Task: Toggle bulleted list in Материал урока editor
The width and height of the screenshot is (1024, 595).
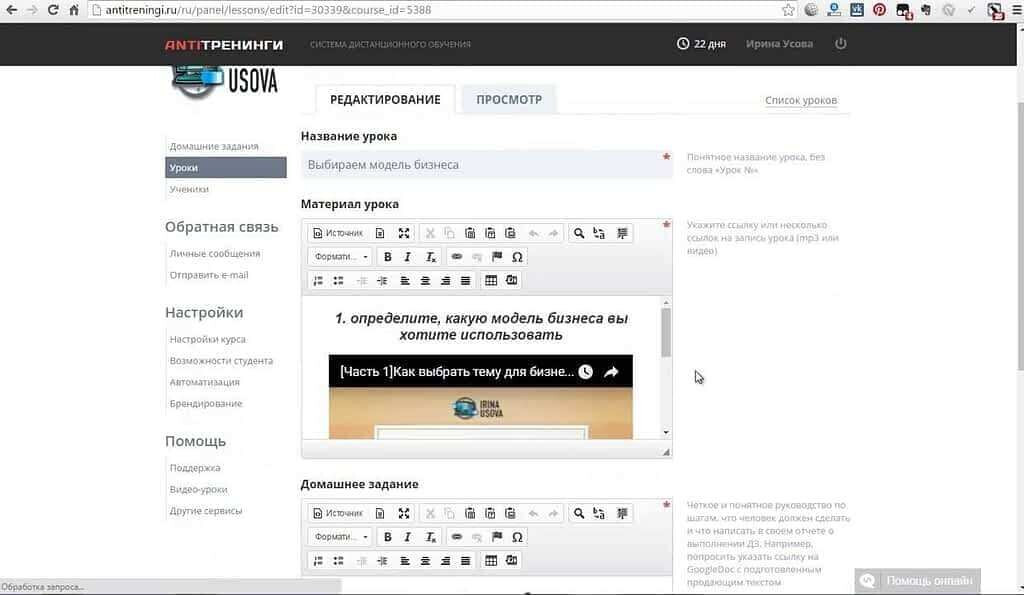Action: click(338, 280)
